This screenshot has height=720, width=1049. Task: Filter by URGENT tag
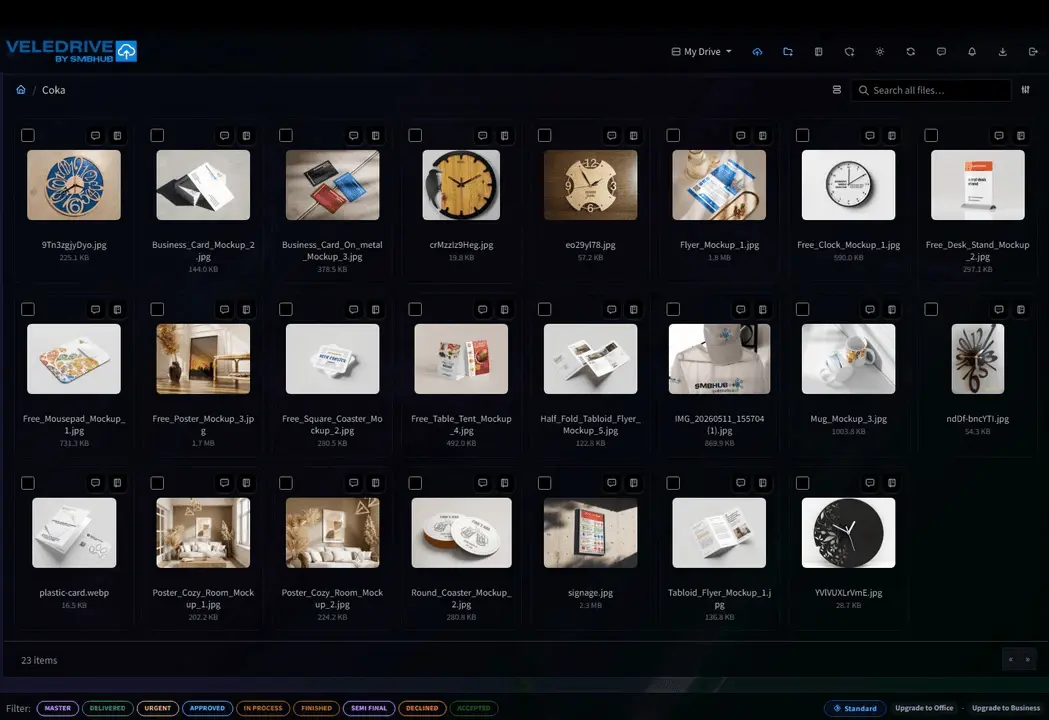point(158,708)
